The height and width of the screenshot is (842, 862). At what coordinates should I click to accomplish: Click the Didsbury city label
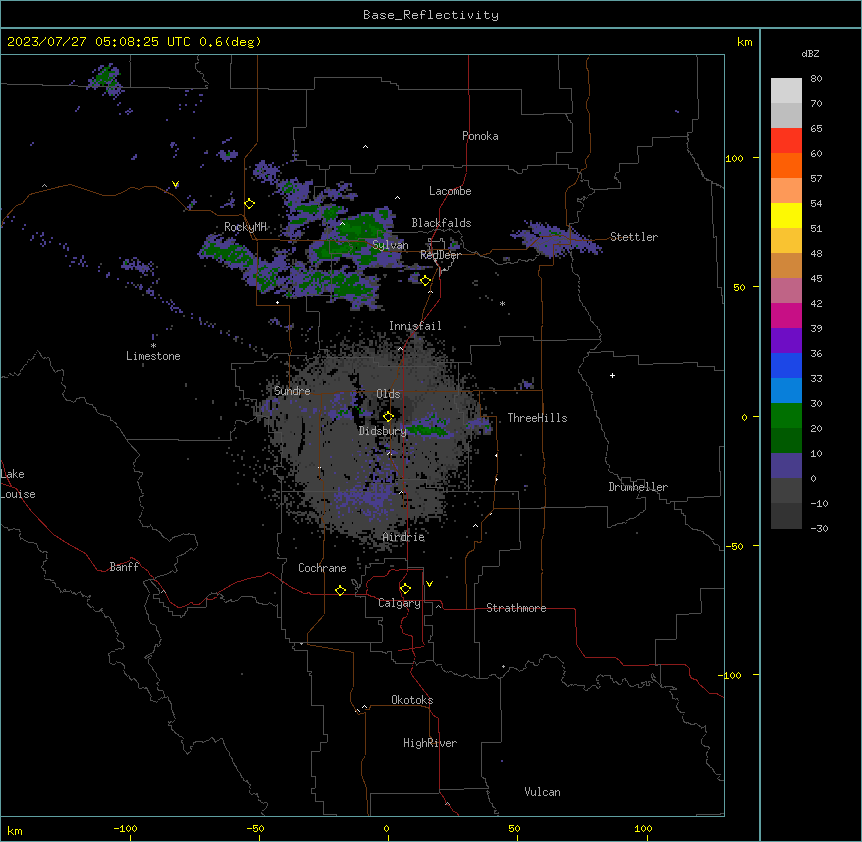click(x=383, y=431)
